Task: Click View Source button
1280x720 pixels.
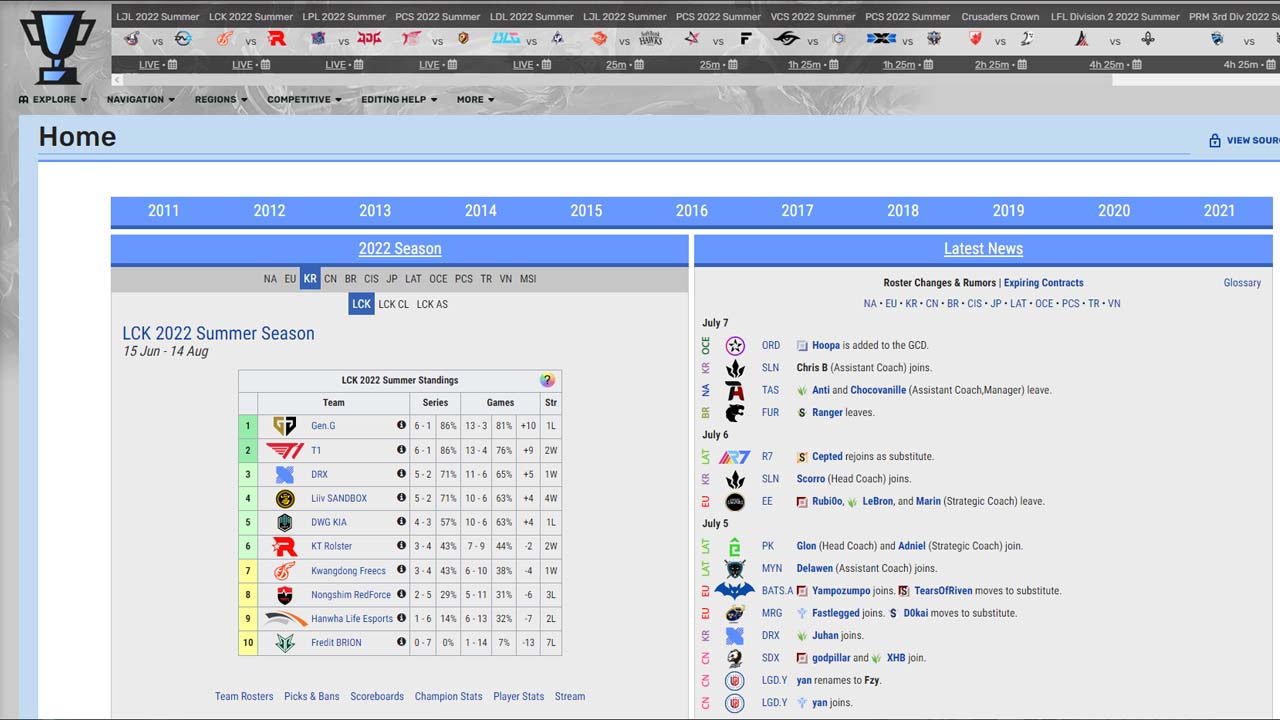Action: pyautogui.click(x=1244, y=141)
